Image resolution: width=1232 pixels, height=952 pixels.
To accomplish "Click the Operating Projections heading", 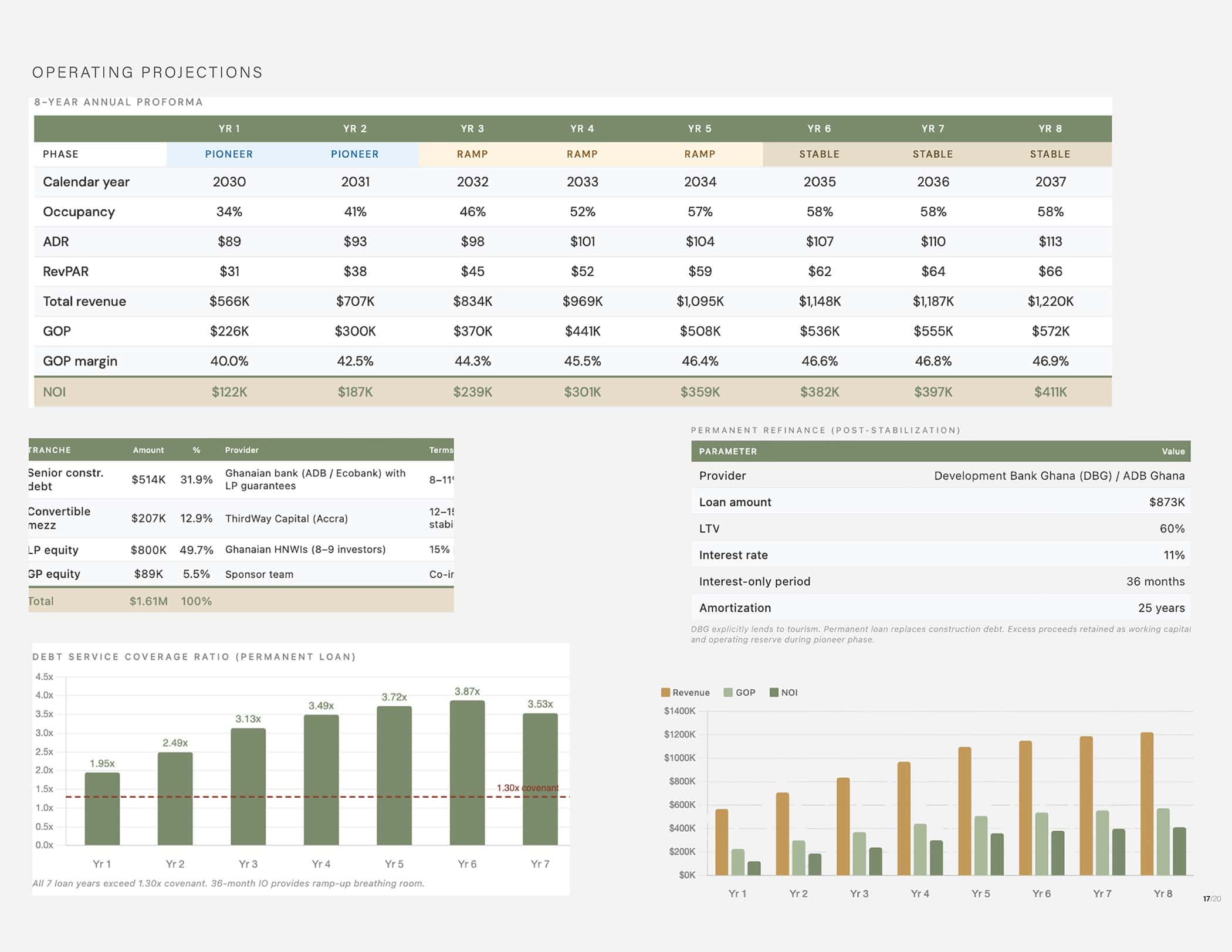I will (x=147, y=72).
